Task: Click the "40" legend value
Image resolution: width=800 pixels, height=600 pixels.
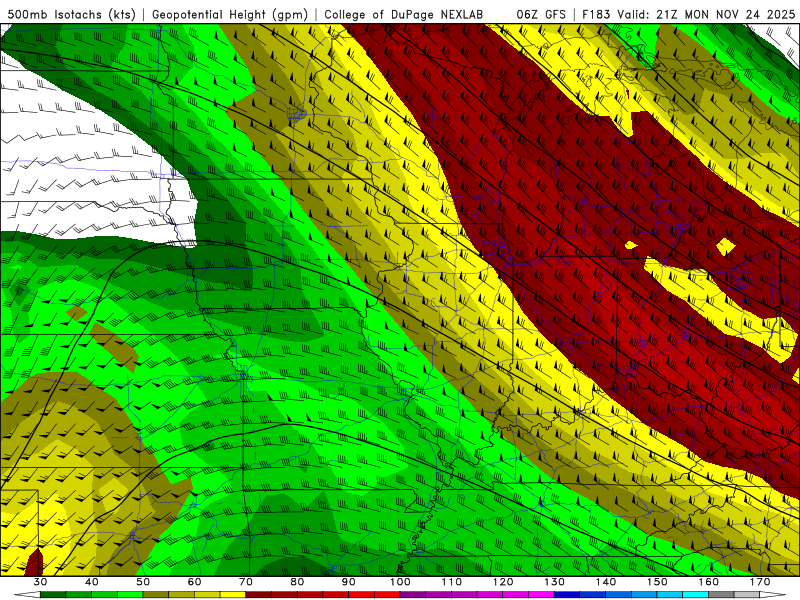Action: point(92,582)
